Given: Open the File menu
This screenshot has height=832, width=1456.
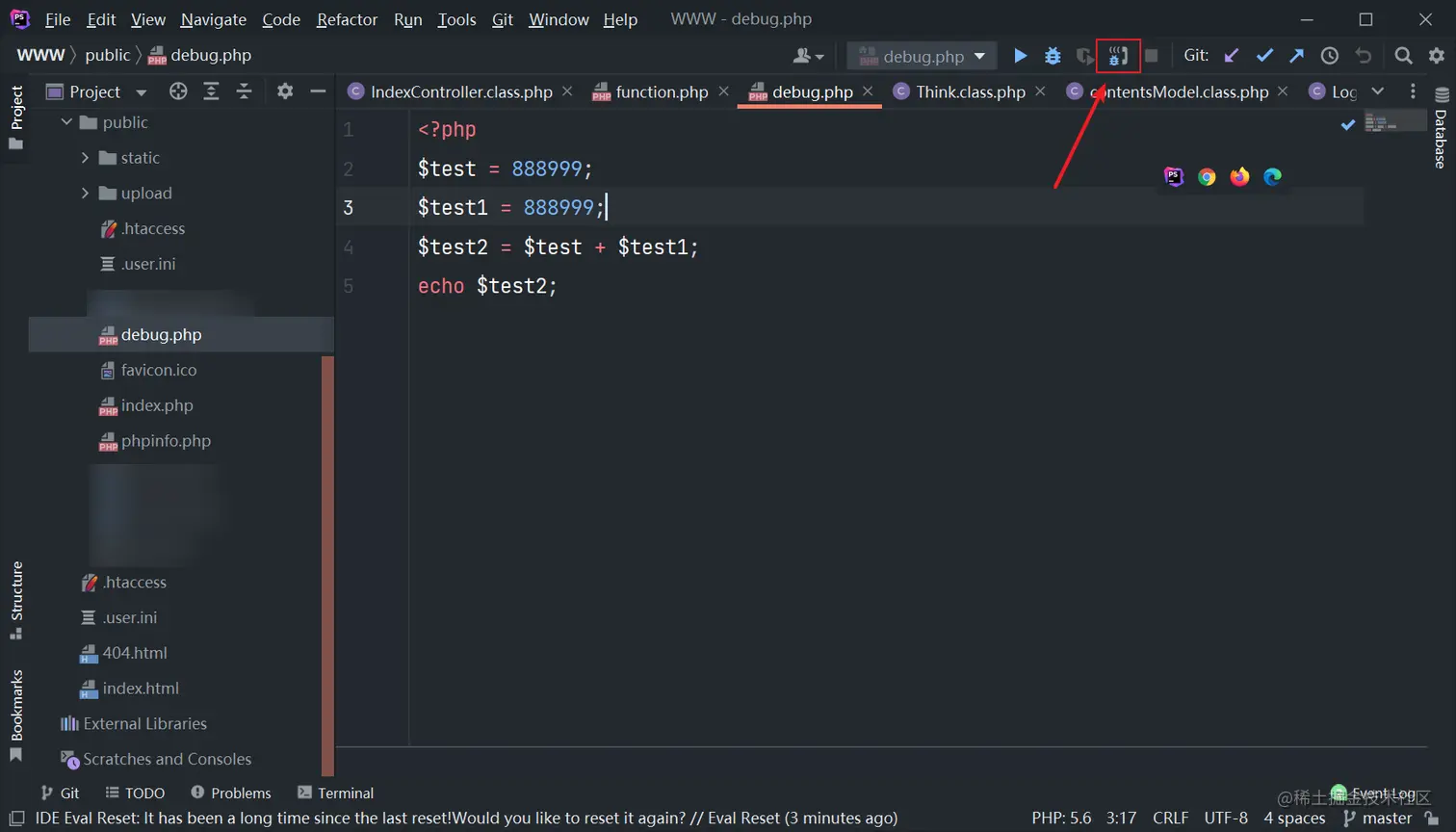Looking at the screenshot, I should (x=58, y=19).
